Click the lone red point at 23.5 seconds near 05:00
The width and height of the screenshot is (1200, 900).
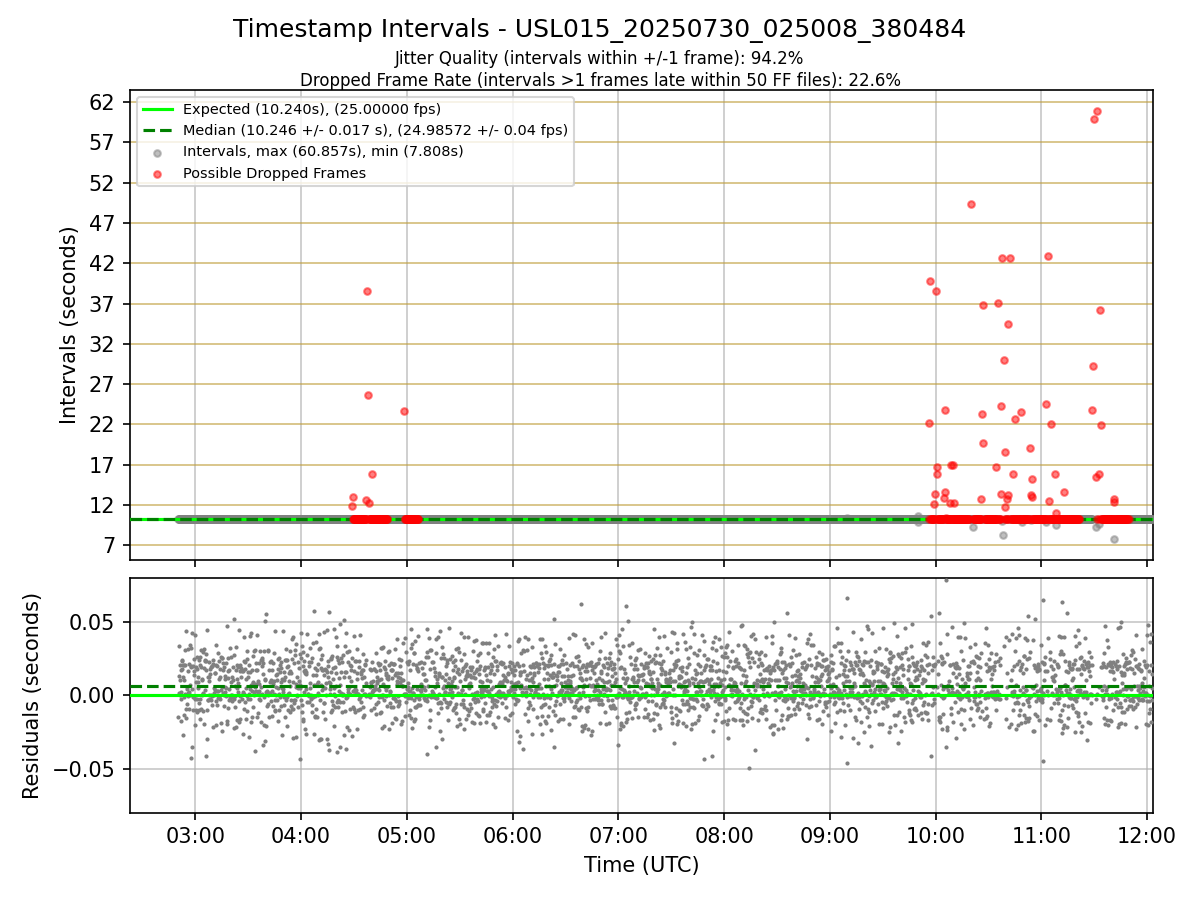(x=404, y=411)
